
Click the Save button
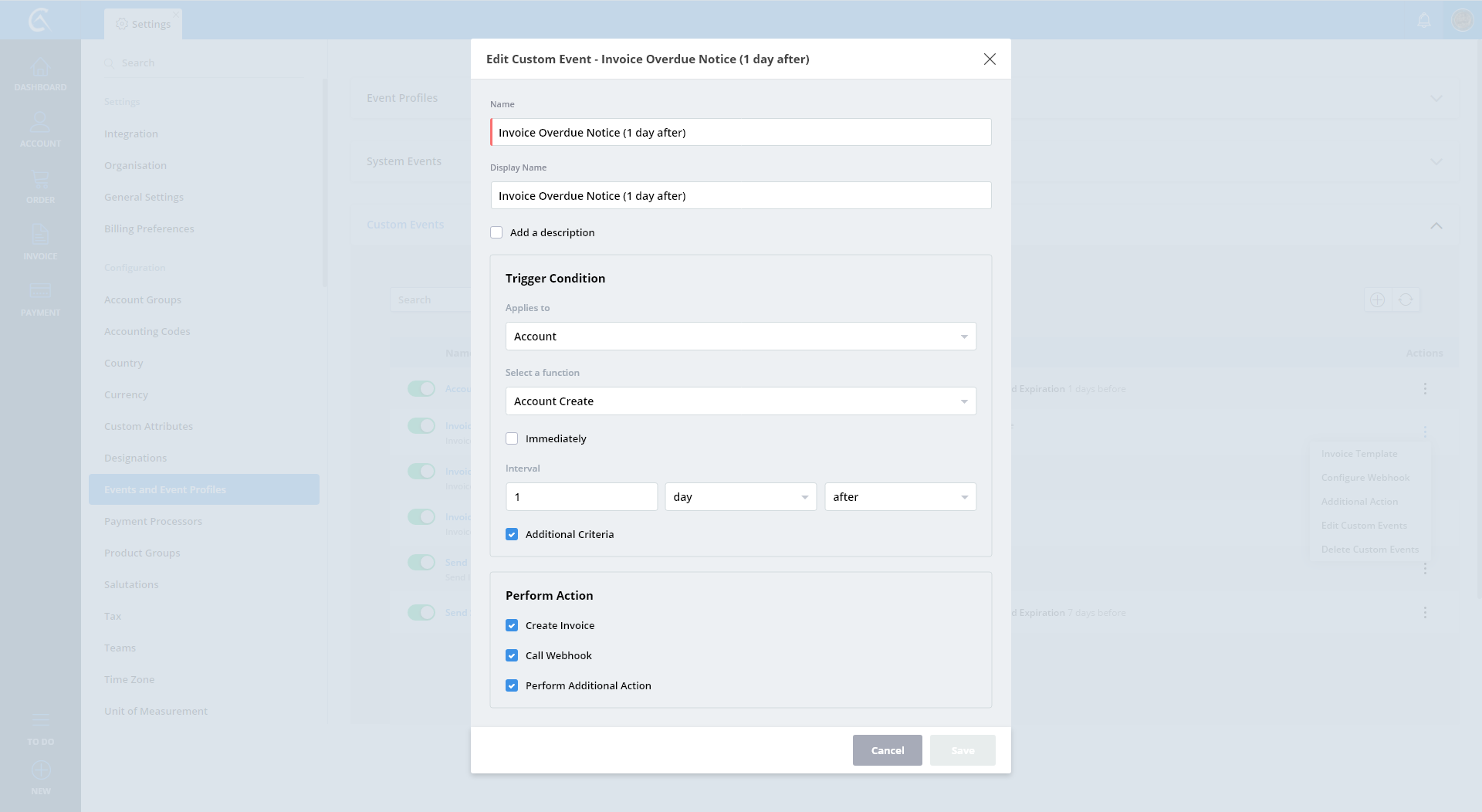[x=963, y=750]
